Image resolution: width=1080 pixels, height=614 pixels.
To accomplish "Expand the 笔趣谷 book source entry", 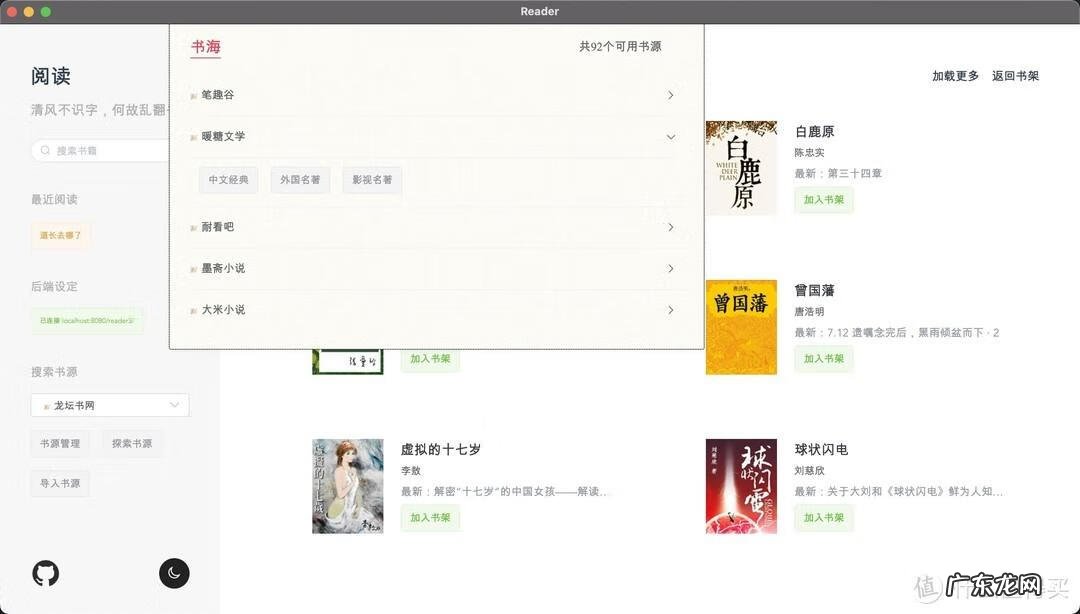I will point(671,95).
